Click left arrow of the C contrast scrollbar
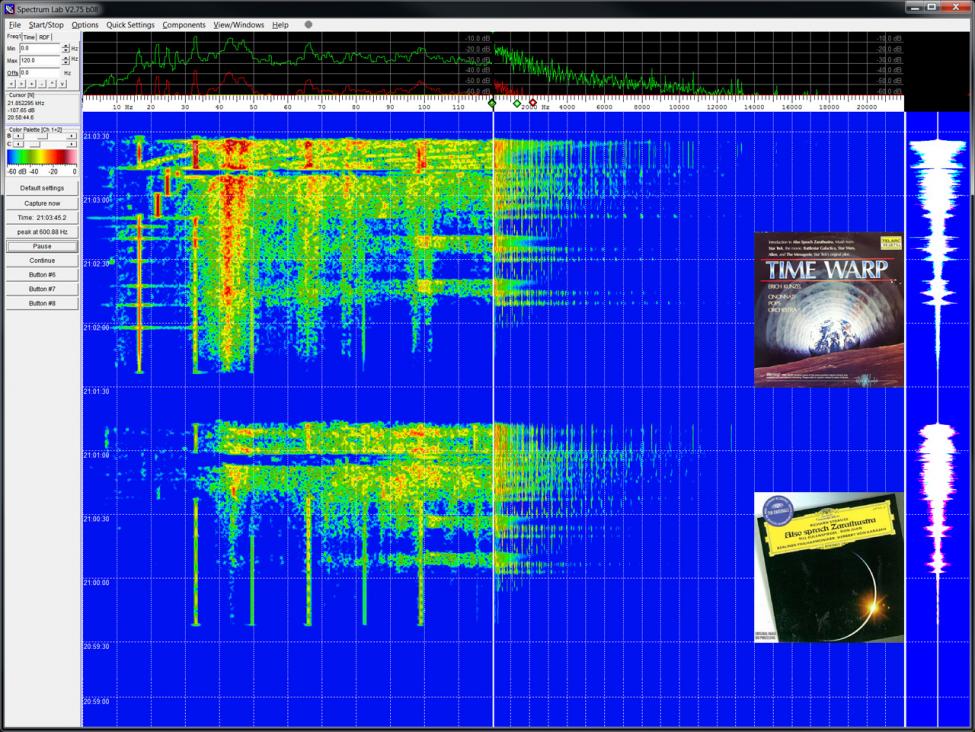Image resolution: width=975 pixels, height=732 pixels. tap(15, 144)
